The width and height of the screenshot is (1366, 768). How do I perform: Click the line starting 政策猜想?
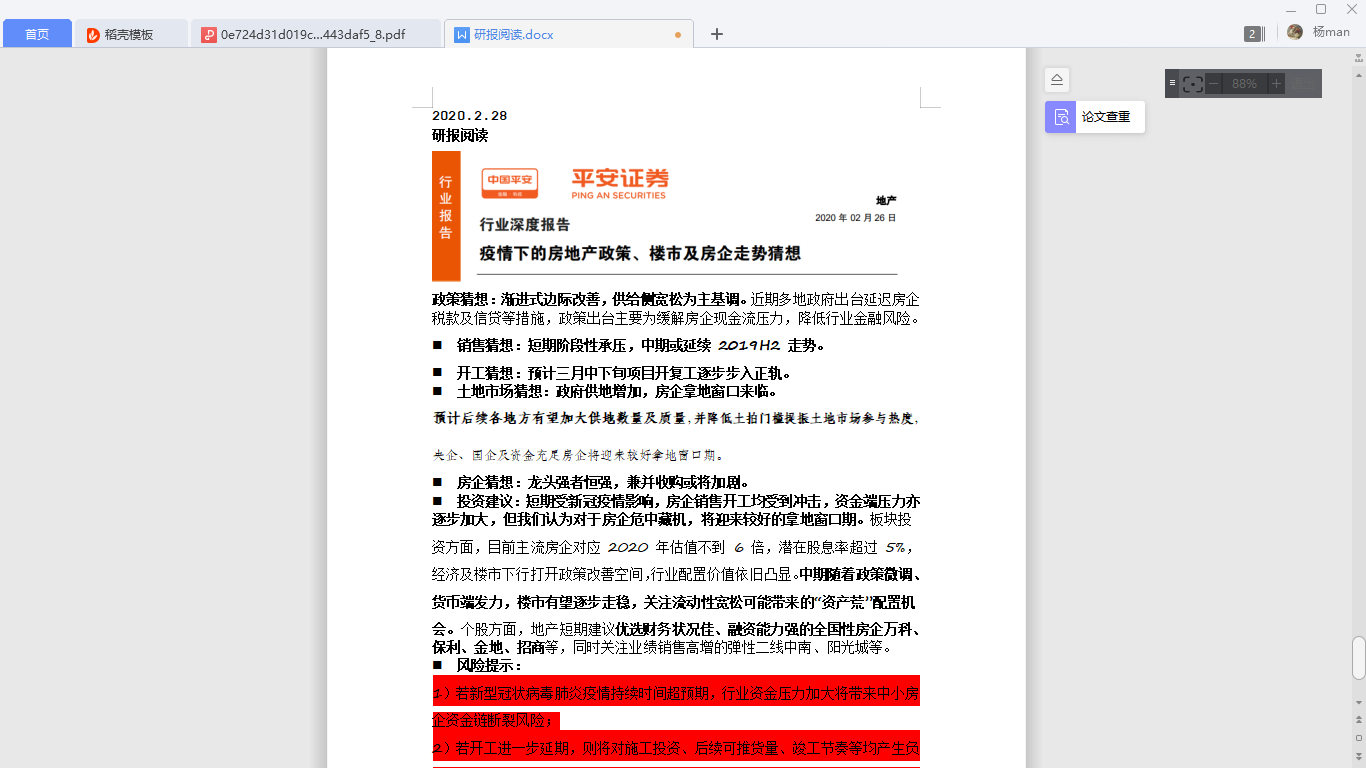(x=676, y=299)
